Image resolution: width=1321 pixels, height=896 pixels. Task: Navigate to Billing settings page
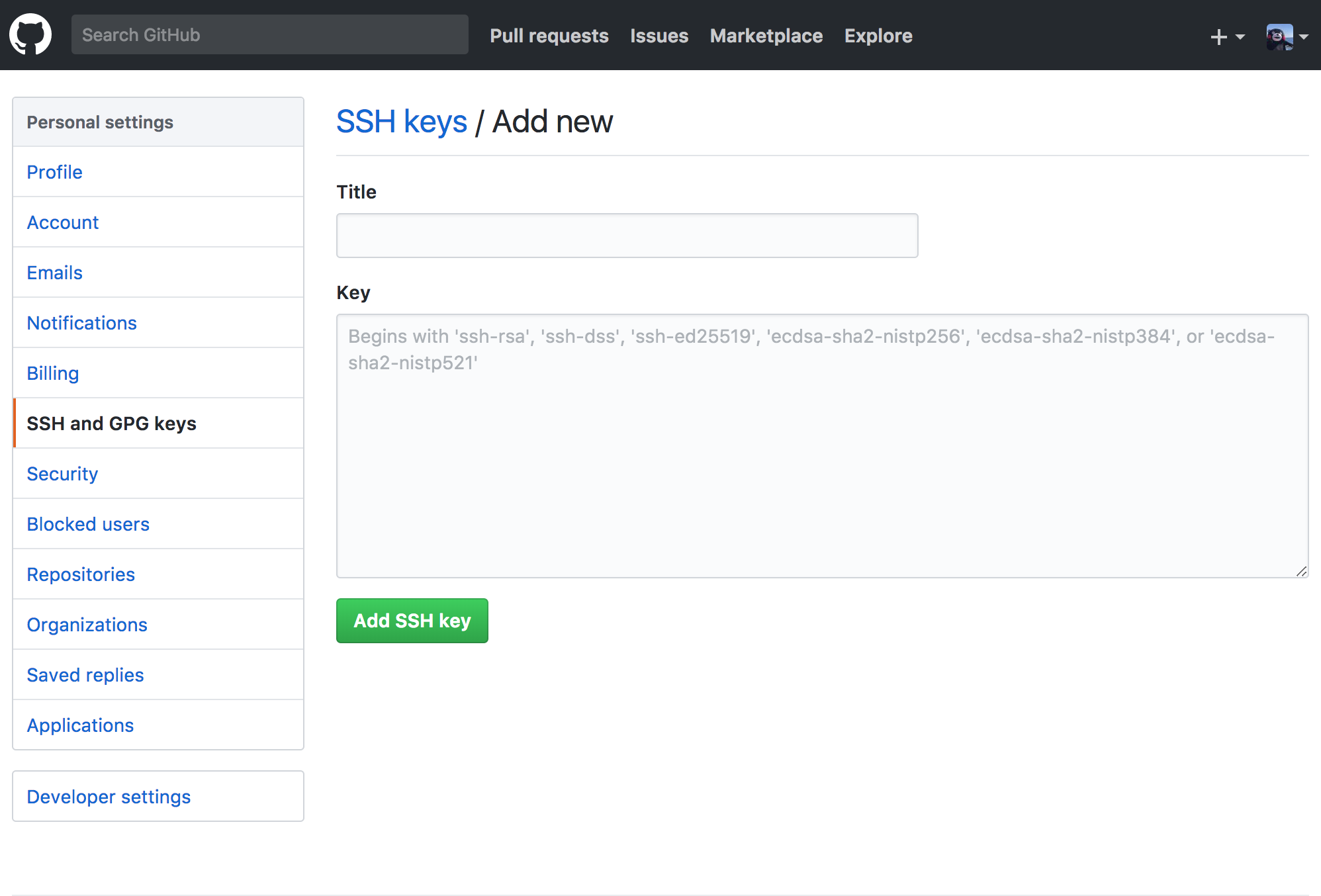(51, 373)
